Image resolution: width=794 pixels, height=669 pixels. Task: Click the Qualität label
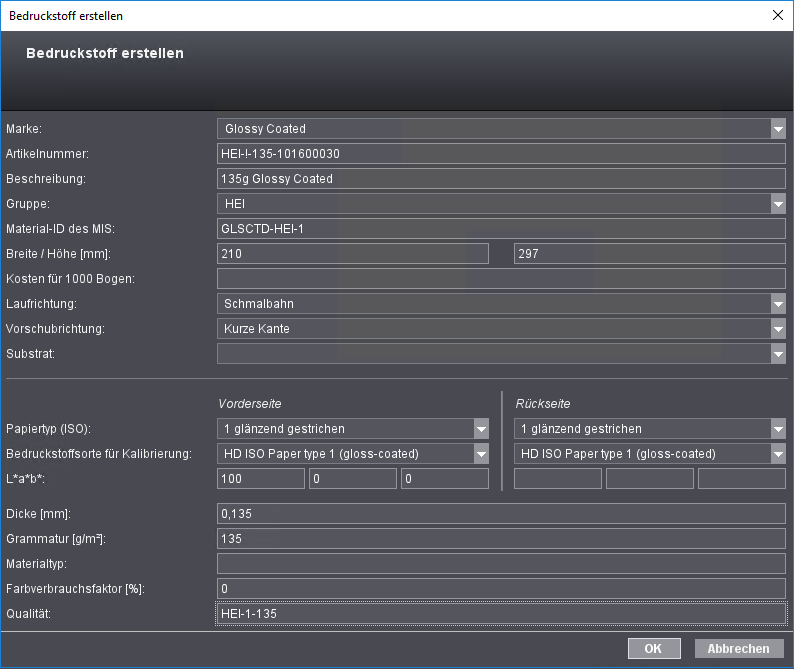click(x=28, y=614)
